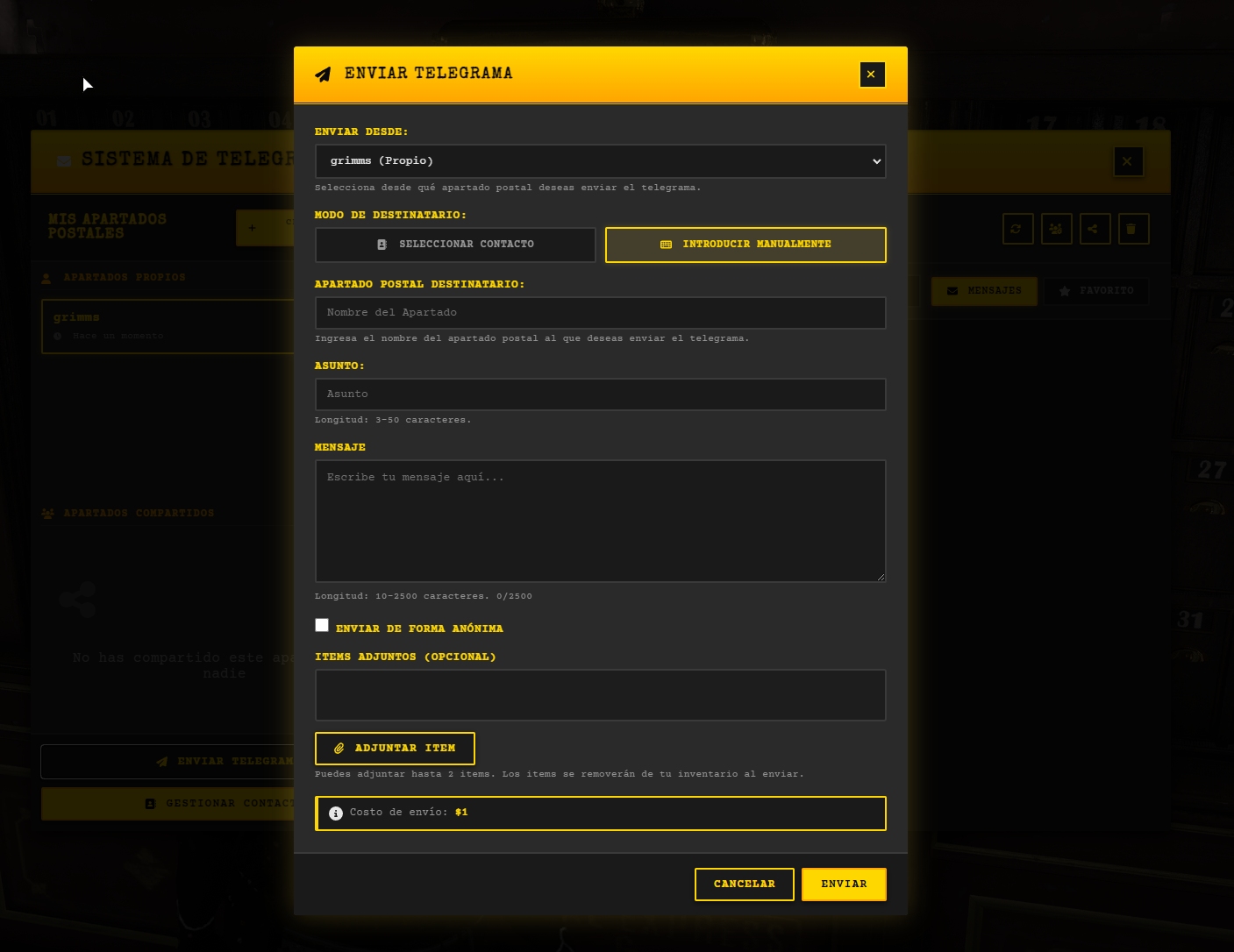1234x952 pixels.
Task: Select the 'grimms' mailbox in background list
Action: point(168,326)
